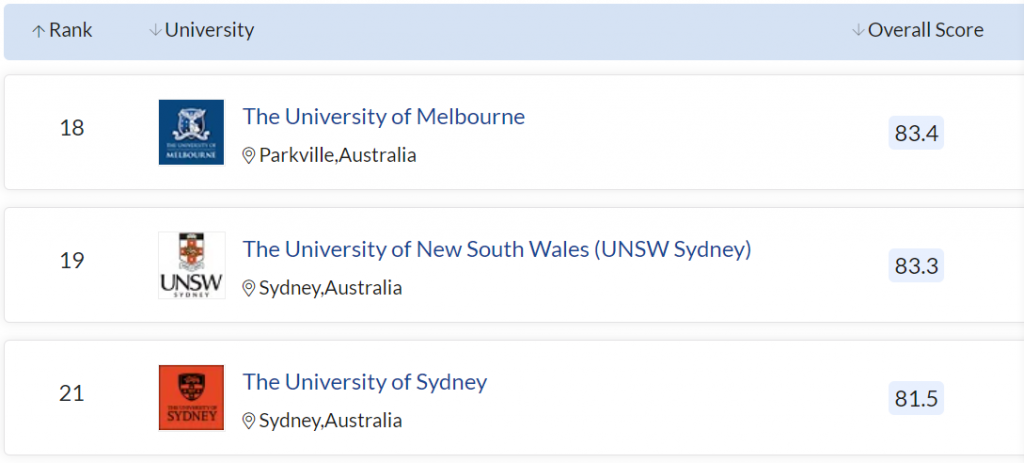
Task: Click rank number 18
Action: pos(72,128)
